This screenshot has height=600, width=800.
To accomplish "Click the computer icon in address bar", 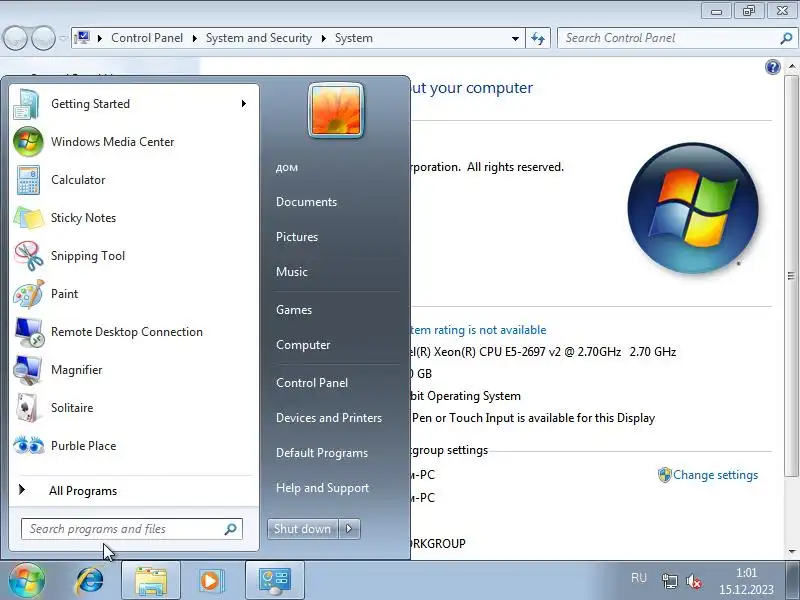I will point(82,38).
